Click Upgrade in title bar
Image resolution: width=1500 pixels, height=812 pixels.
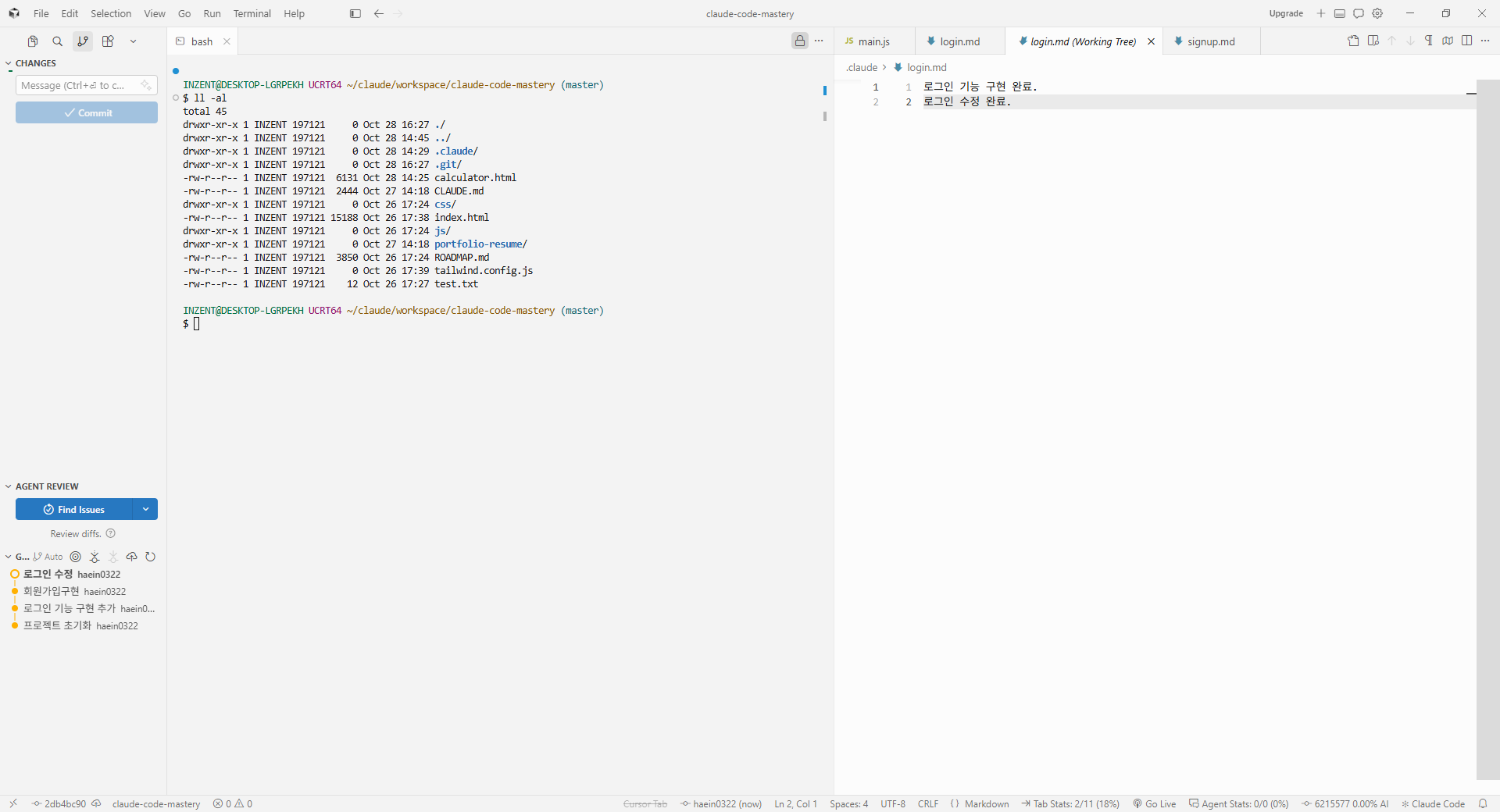(x=1286, y=13)
